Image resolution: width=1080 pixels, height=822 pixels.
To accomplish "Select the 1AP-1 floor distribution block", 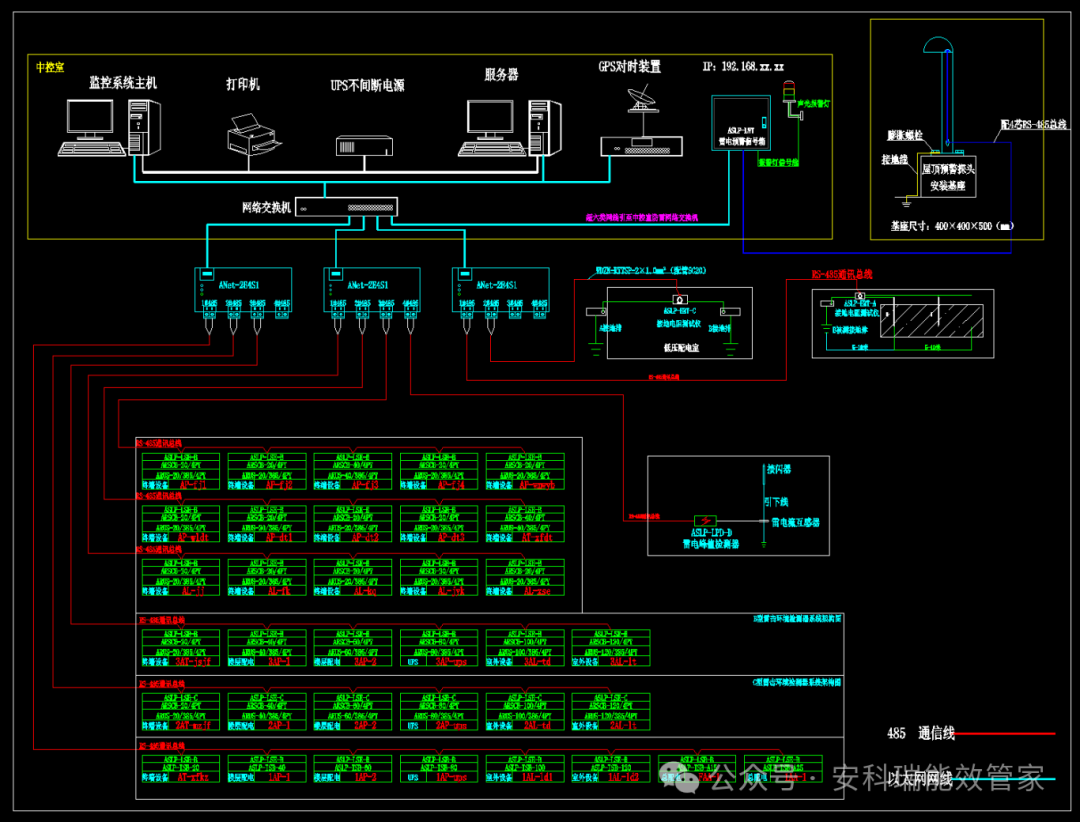I will 267,768.
